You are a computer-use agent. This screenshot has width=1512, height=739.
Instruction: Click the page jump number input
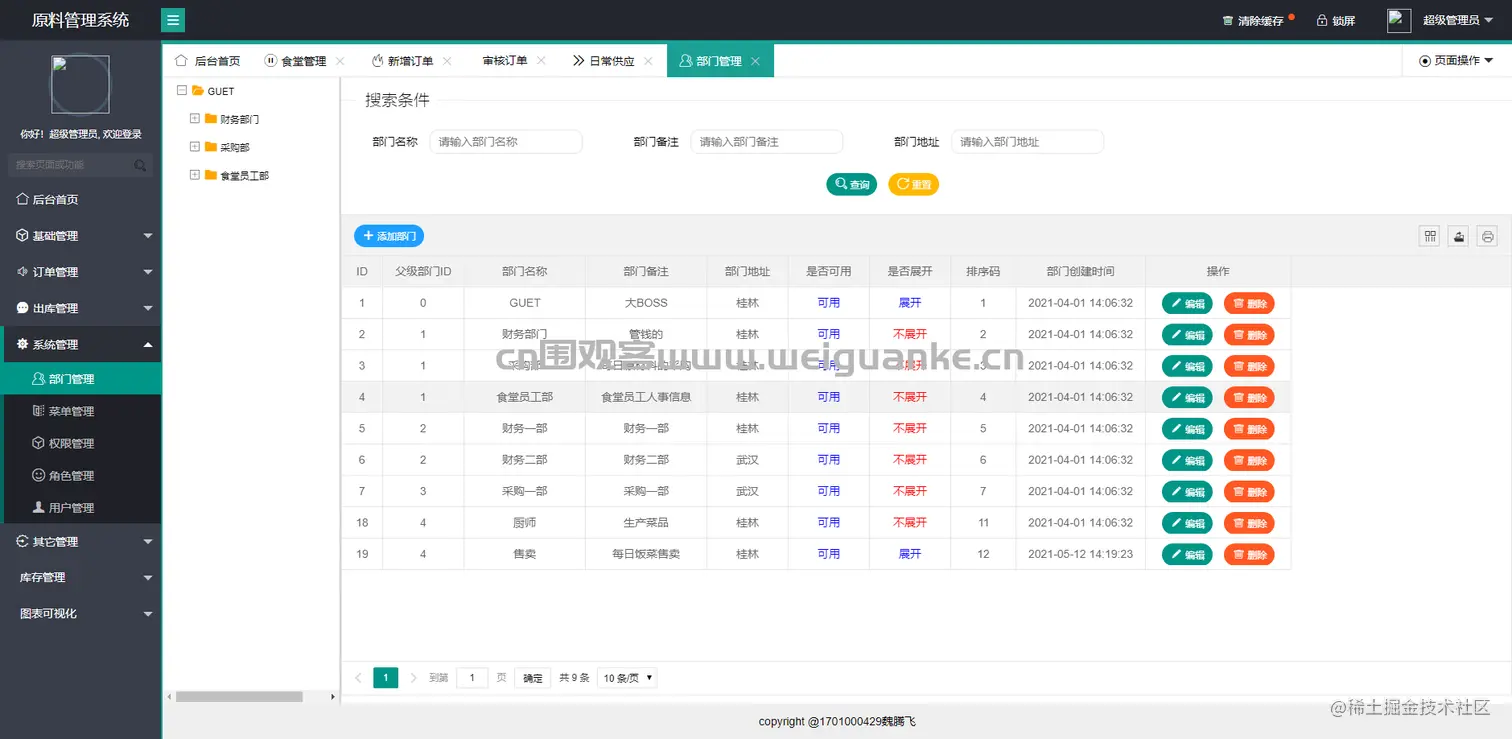(x=472, y=678)
